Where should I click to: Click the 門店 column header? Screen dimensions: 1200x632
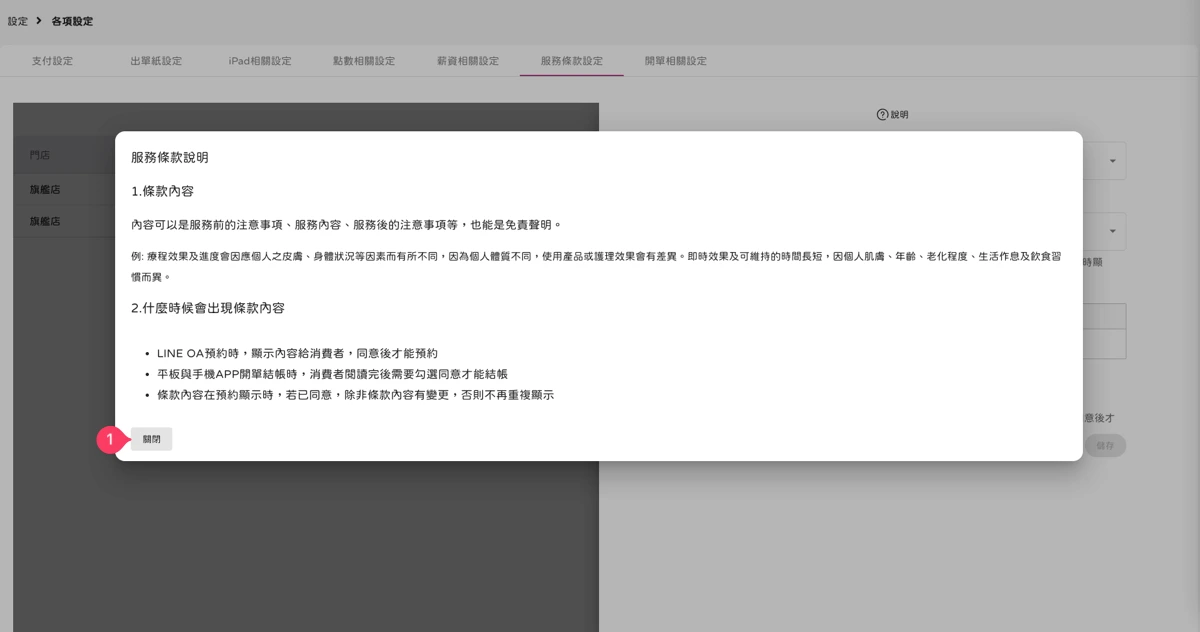coord(40,156)
